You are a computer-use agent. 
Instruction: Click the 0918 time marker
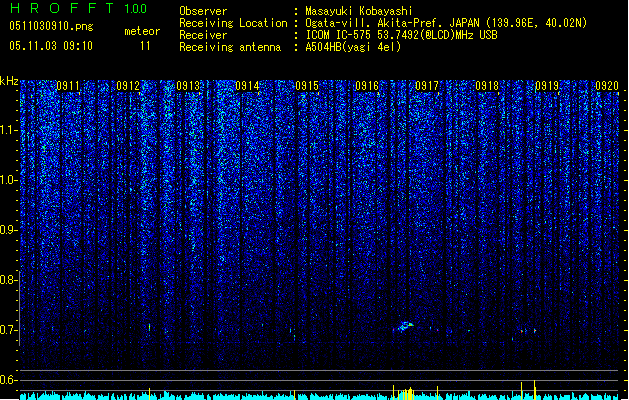(x=487, y=86)
